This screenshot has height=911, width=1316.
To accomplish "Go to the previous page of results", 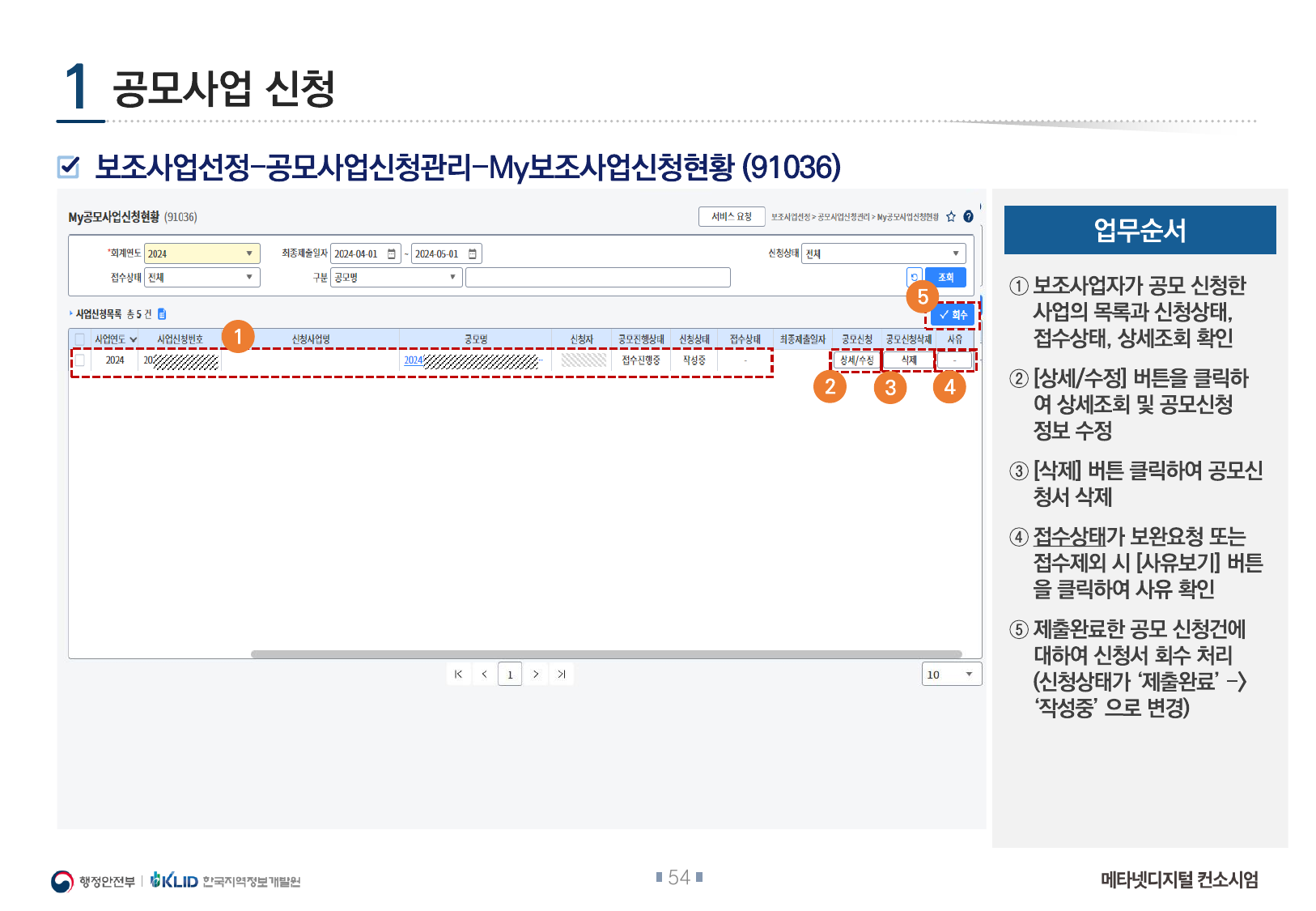I will 484,674.
